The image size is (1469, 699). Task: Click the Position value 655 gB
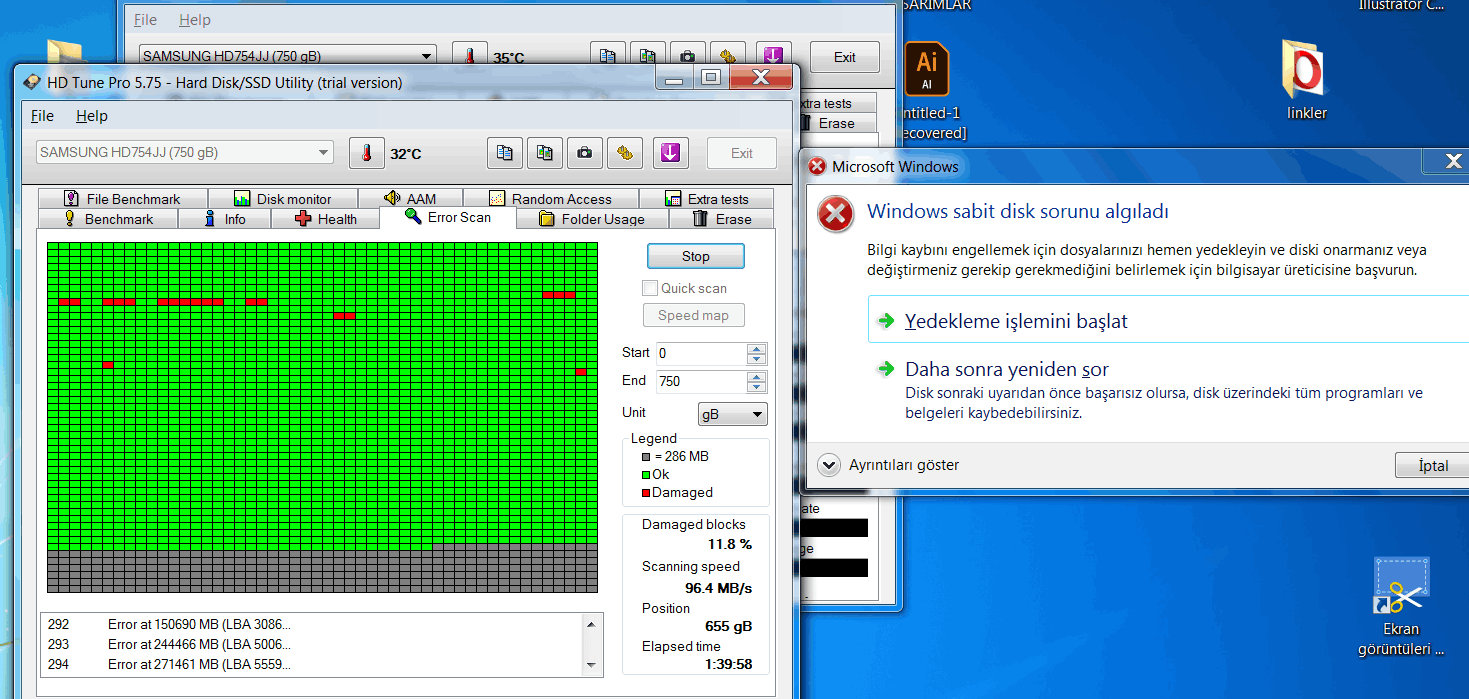(728, 627)
